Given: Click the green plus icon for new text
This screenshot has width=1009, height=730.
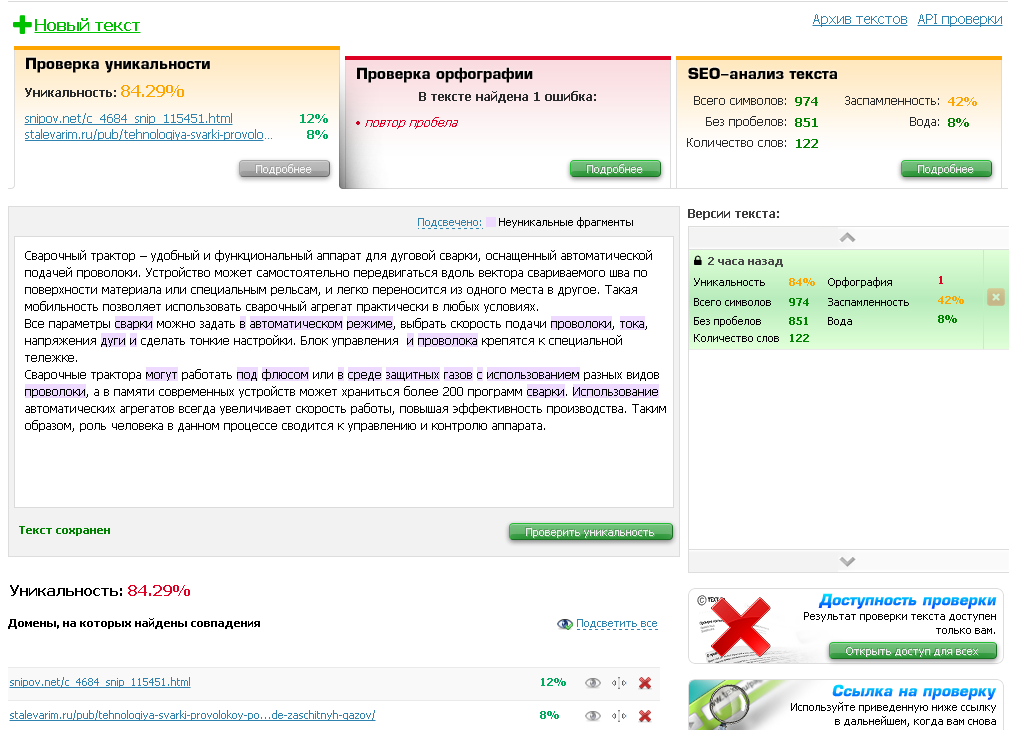Looking at the screenshot, I should [22, 25].
